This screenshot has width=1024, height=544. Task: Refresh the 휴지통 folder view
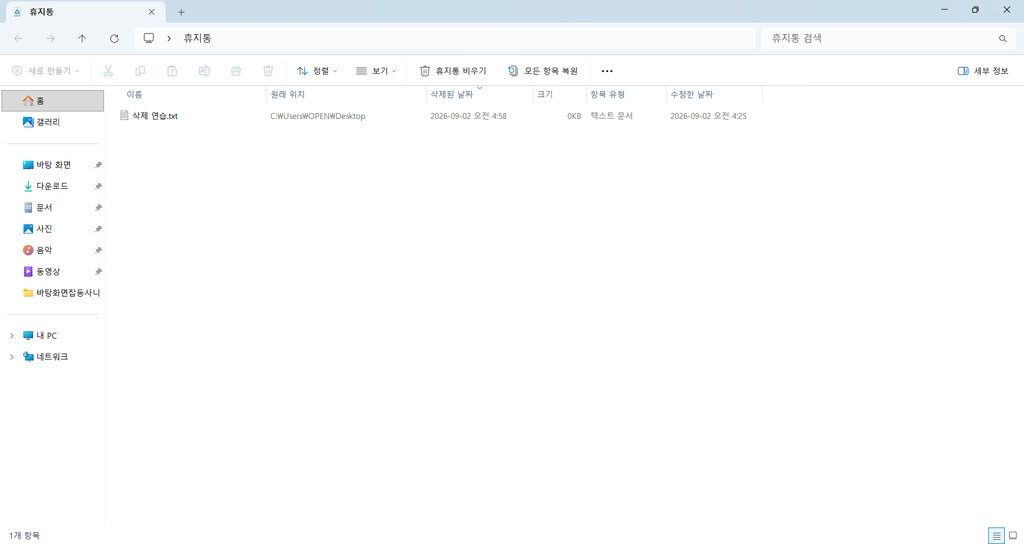114,39
